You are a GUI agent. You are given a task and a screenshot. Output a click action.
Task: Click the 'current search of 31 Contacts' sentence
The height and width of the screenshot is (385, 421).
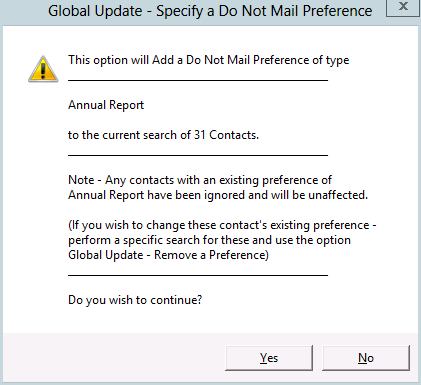coord(163,135)
